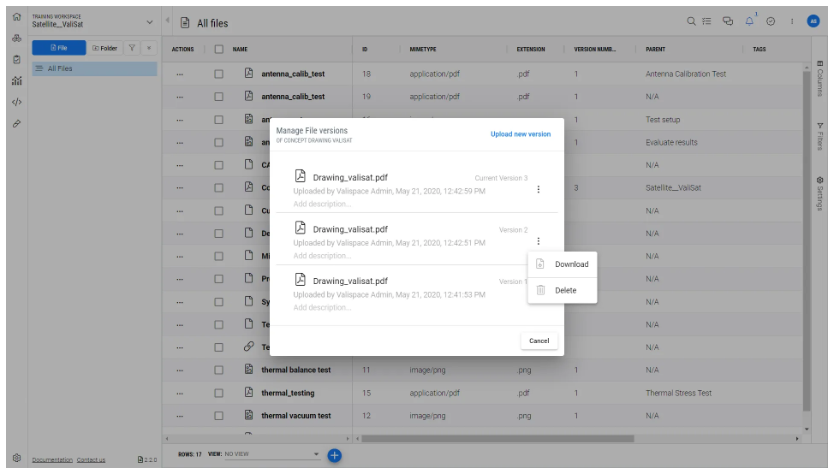Expand the Satellite__ValiSat workspace dropdown

(x=150, y=22)
